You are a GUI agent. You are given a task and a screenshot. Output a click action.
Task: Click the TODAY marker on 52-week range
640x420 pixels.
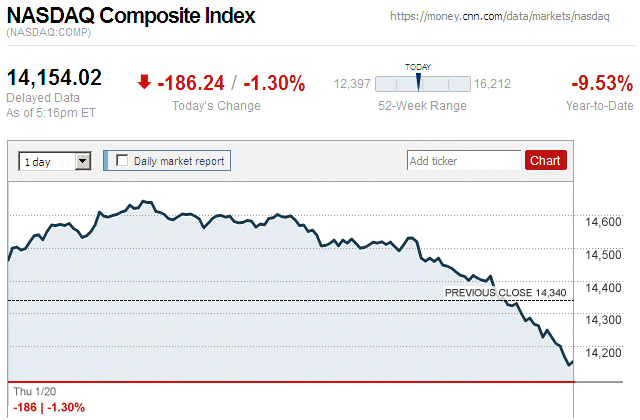418,80
